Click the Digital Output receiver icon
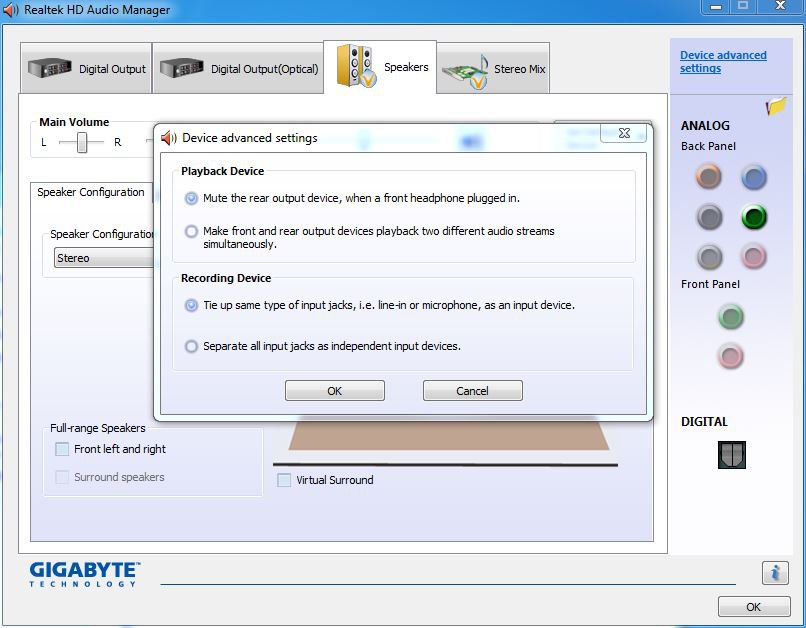806x628 pixels. point(49,68)
